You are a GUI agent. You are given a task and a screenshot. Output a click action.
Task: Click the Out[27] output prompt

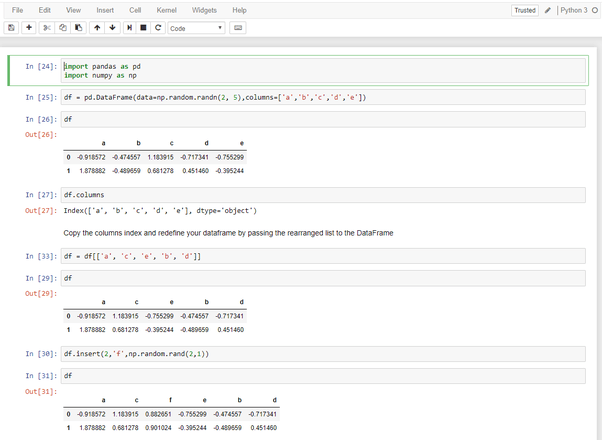pos(41,210)
